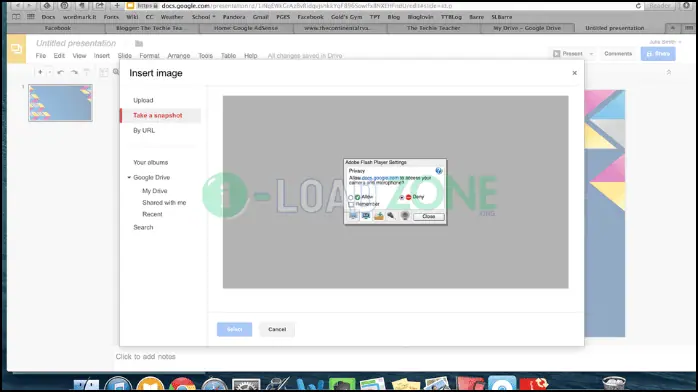Open the Present options dropdown arrow
Screen dimensions: 698x392
click(591, 54)
